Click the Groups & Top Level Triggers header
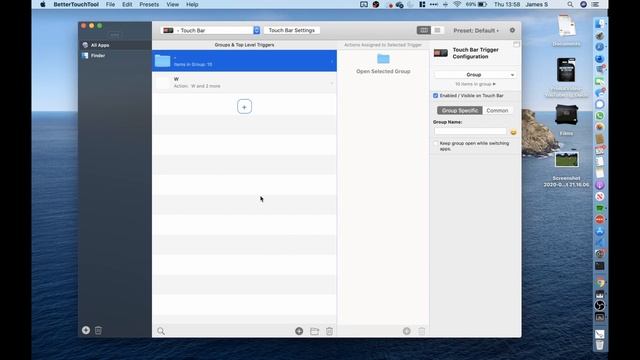Screen dimensions: 640x360 pyautogui.click(x=244, y=45)
